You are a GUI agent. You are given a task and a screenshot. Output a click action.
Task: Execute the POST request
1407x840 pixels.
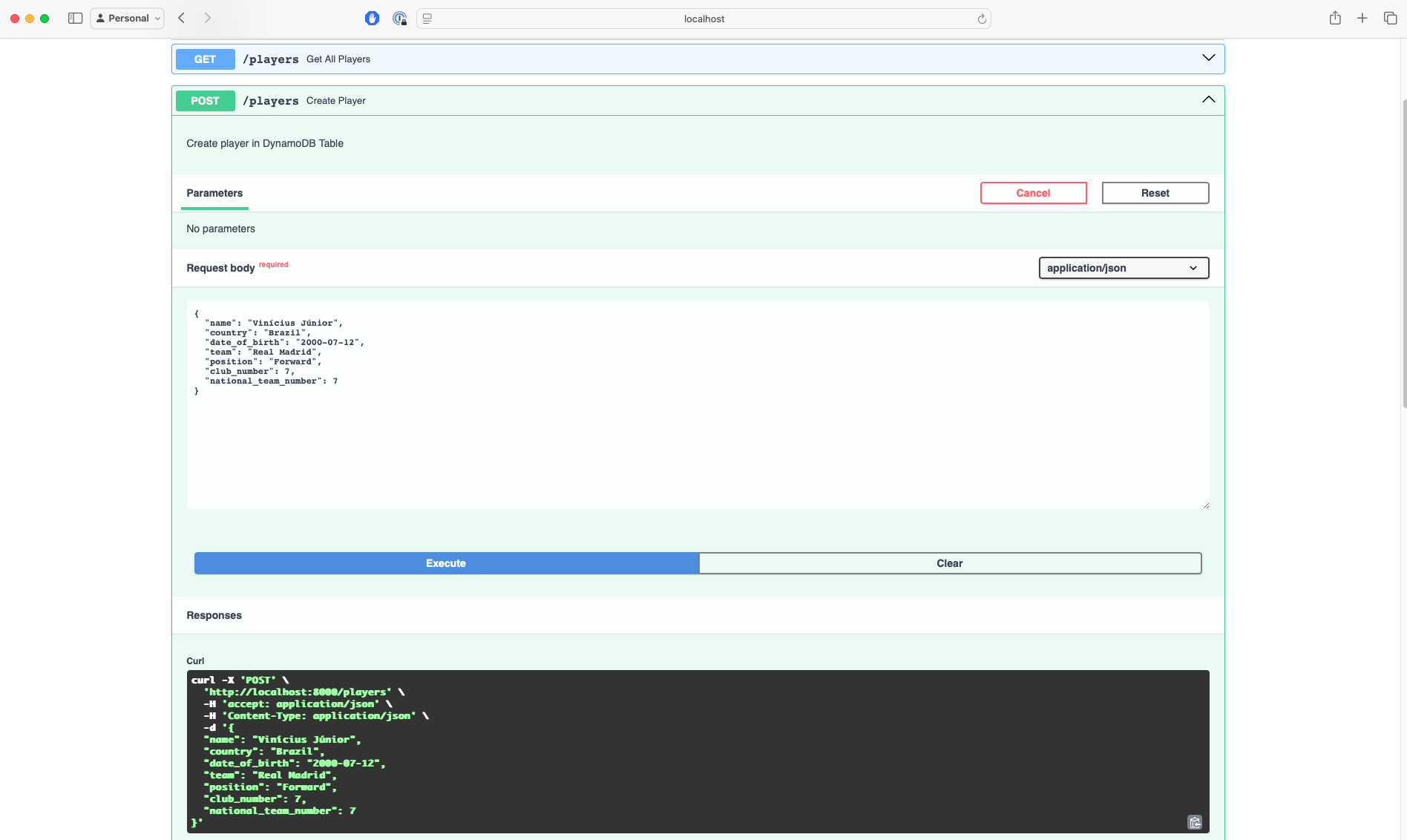click(446, 563)
